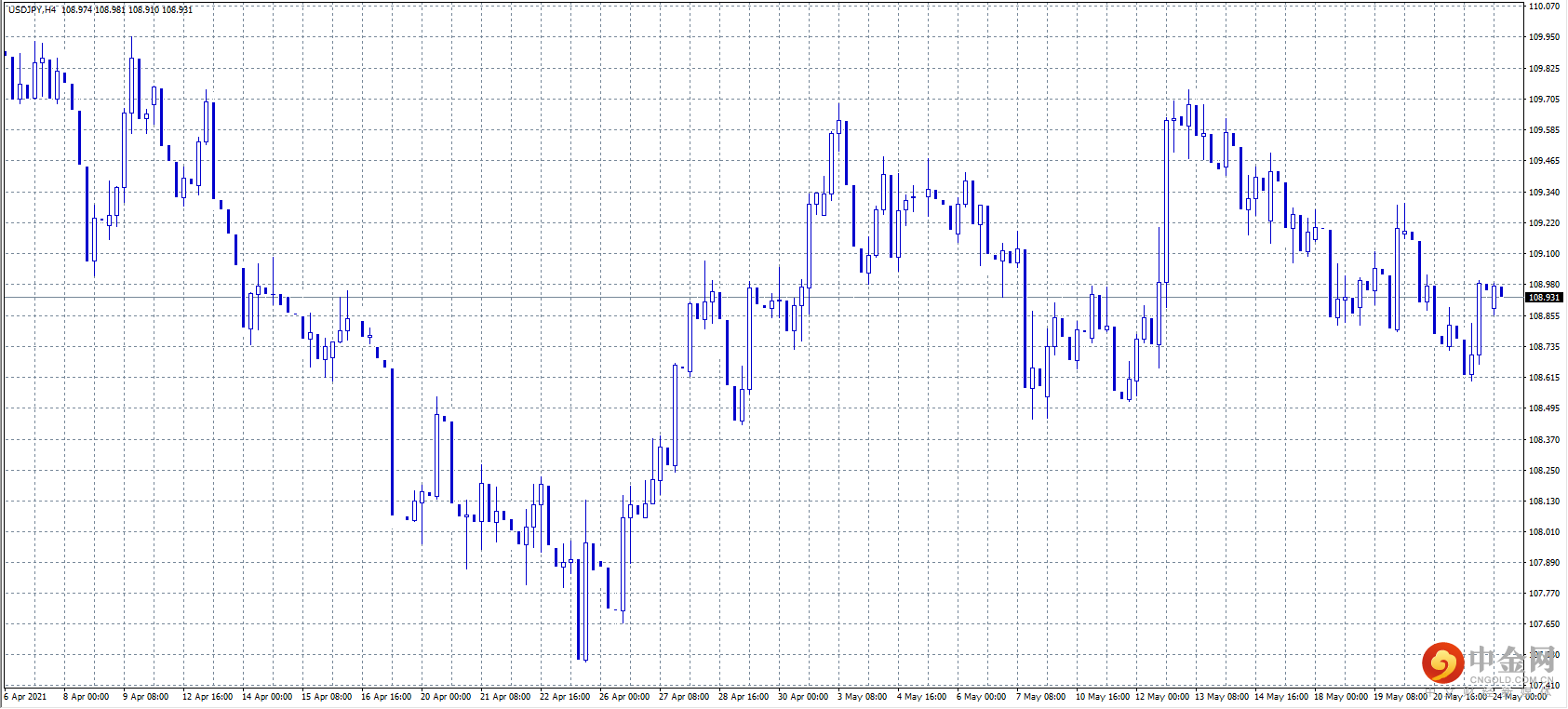Click the 28 Apr 16:00 time label
This screenshot has height=709, width=1568.
pos(744,697)
